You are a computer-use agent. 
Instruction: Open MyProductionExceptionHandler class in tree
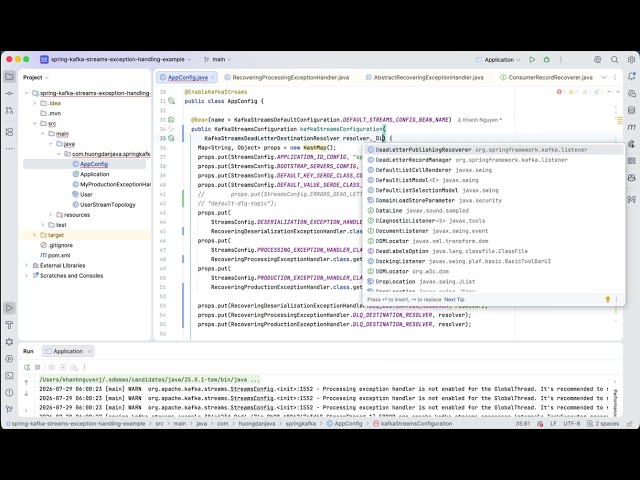tap(111, 184)
